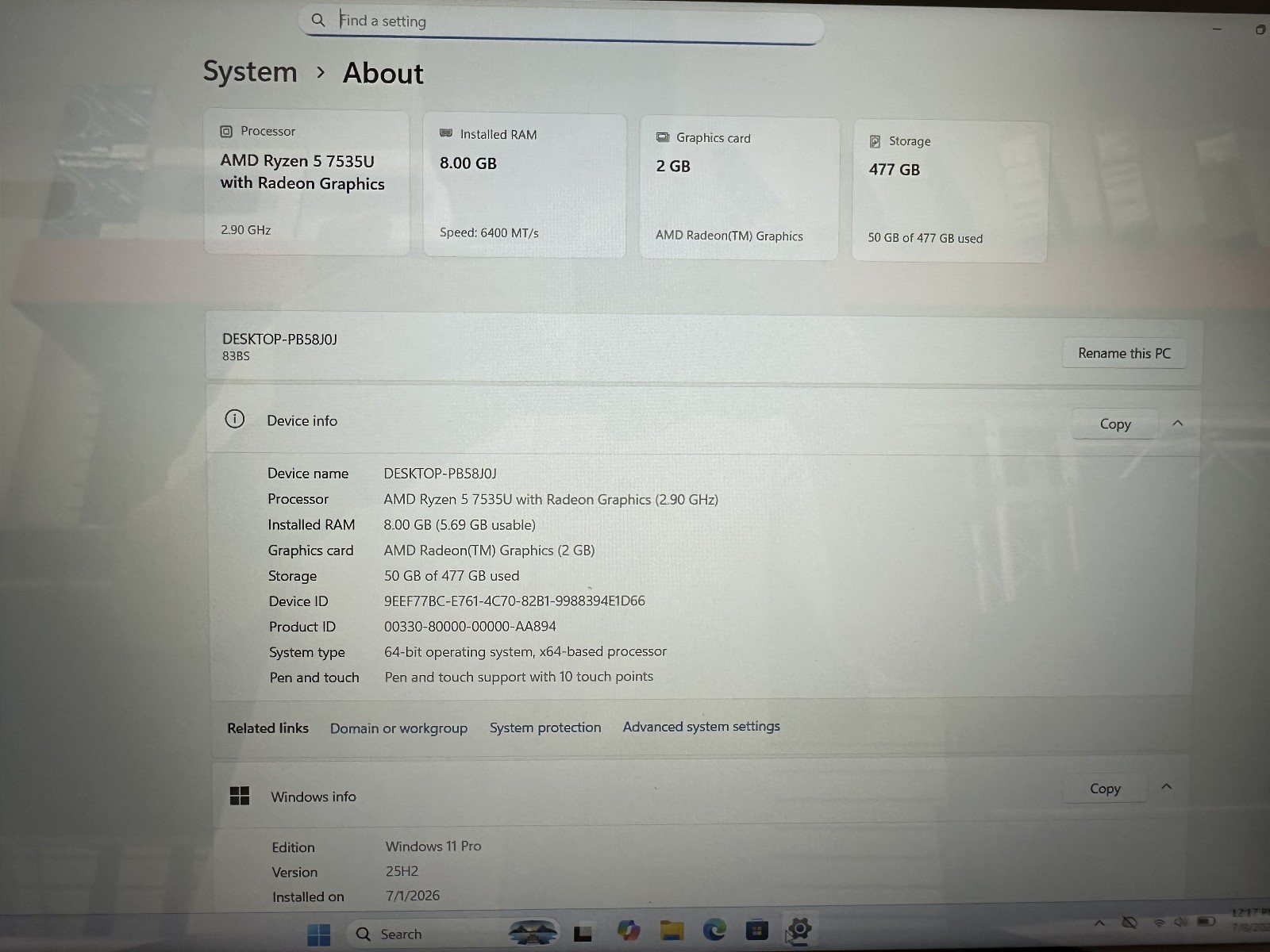Image resolution: width=1270 pixels, height=952 pixels.
Task: Open Microsoft Store from the taskbar
Action: pos(756,929)
